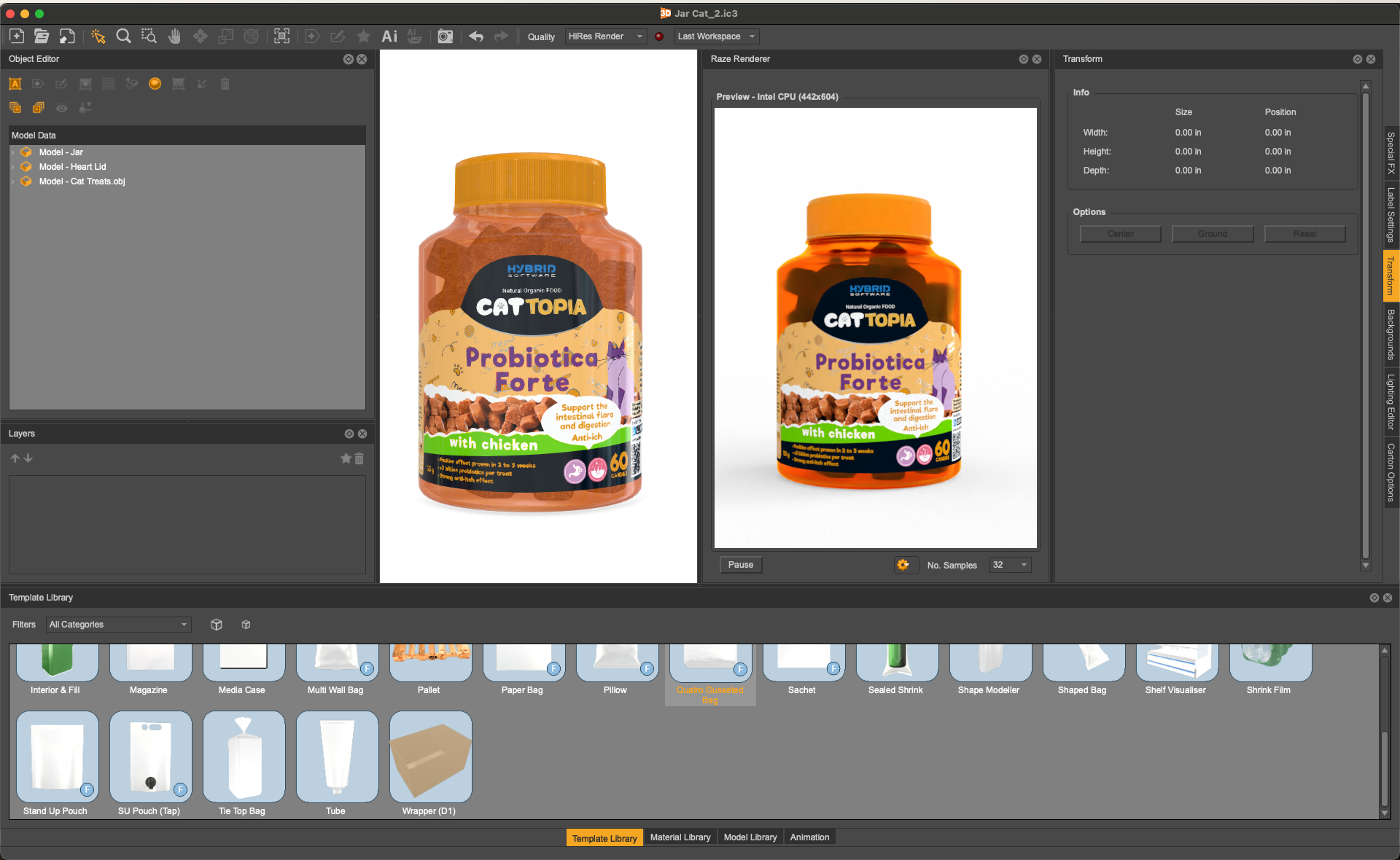This screenshot has width=1400, height=860.
Task: Open the No. Samples 32 dropdown
Action: tap(1010, 565)
